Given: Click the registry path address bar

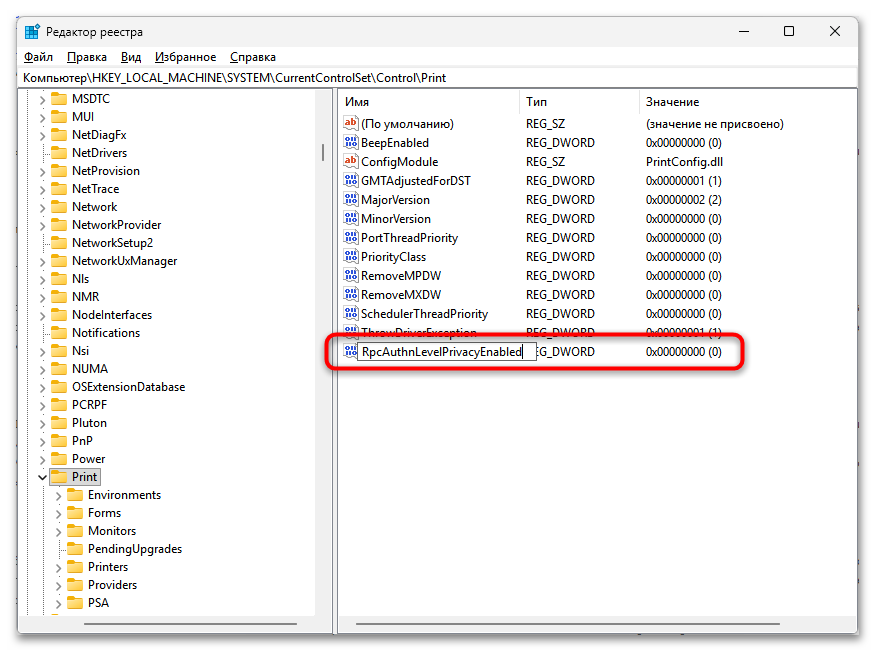Looking at the screenshot, I should pyautogui.click(x=438, y=78).
